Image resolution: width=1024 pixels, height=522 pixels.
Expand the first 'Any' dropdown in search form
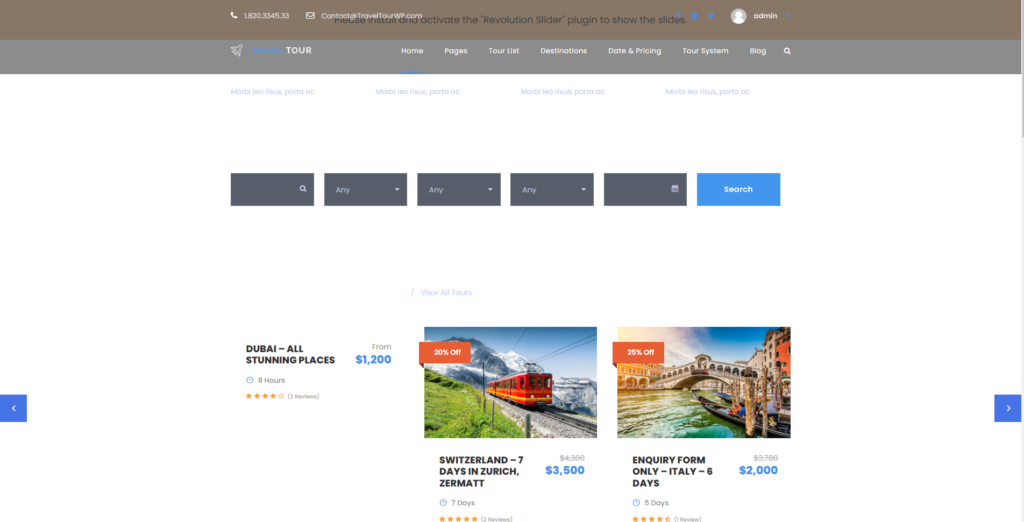pyautogui.click(x=365, y=189)
